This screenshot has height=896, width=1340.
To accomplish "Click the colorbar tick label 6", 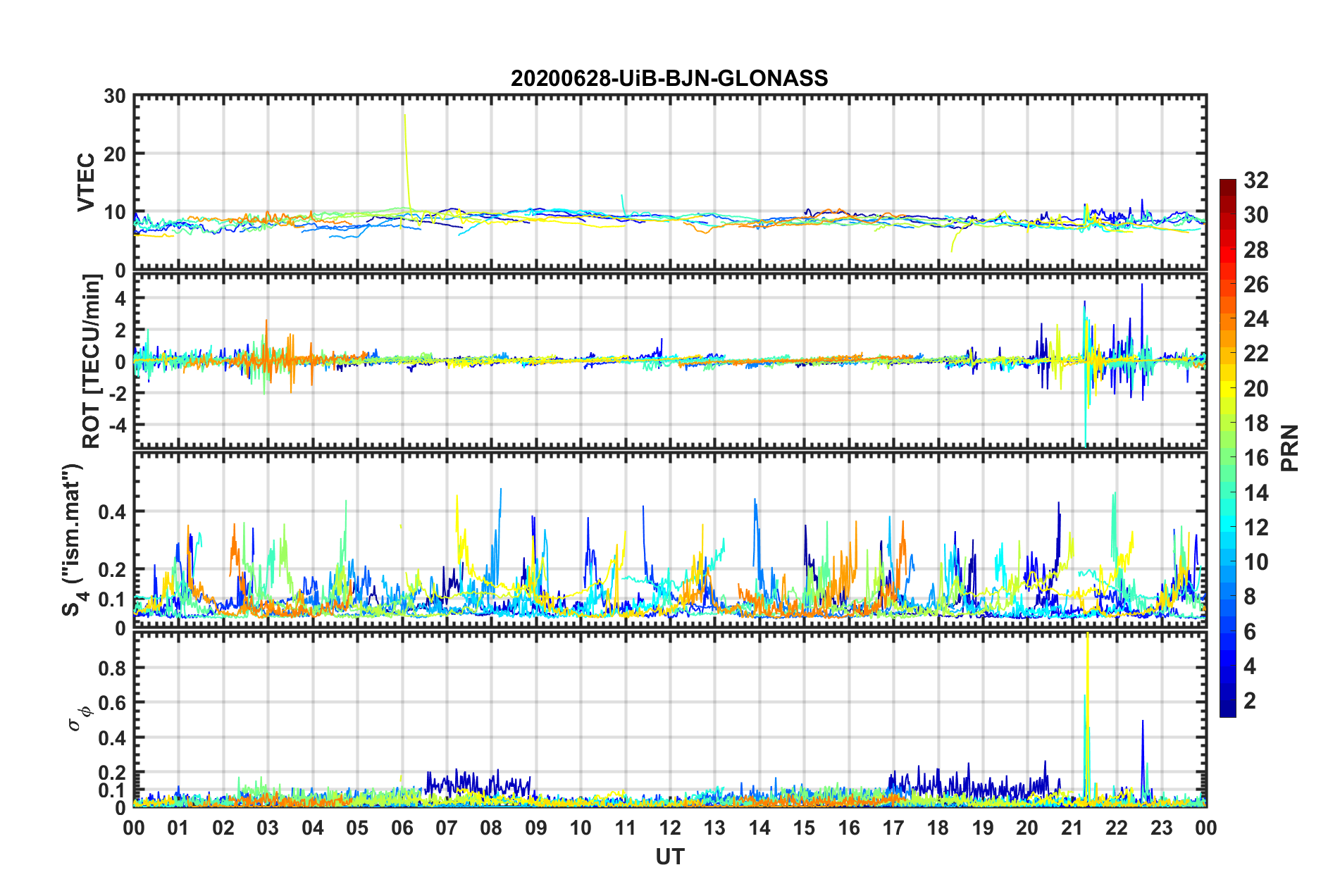I will [x=1250, y=632].
